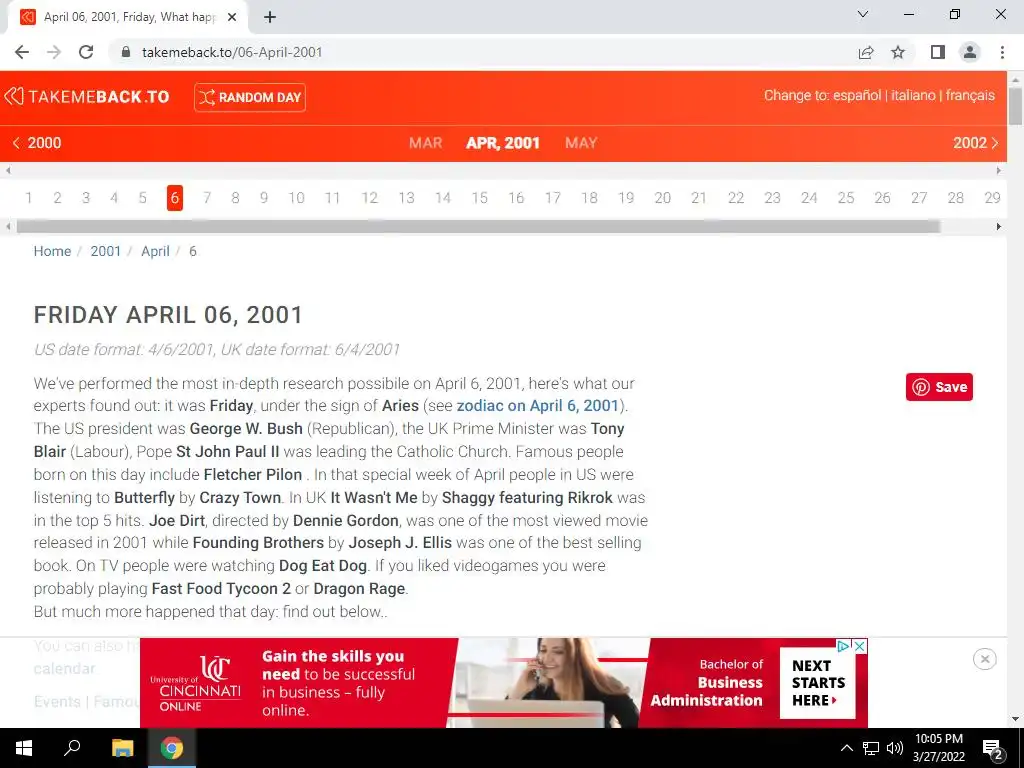Close the bottom ad with round X
The image size is (1024, 768).
(985, 659)
